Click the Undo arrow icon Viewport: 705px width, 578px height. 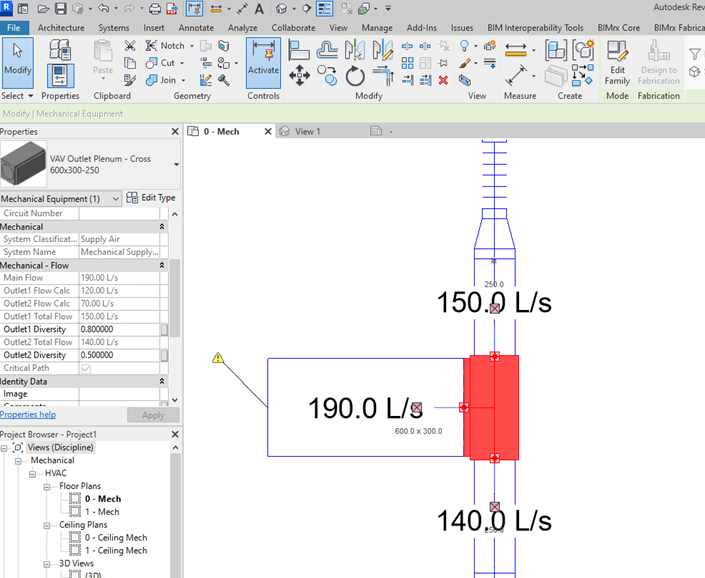tap(103, 8)
